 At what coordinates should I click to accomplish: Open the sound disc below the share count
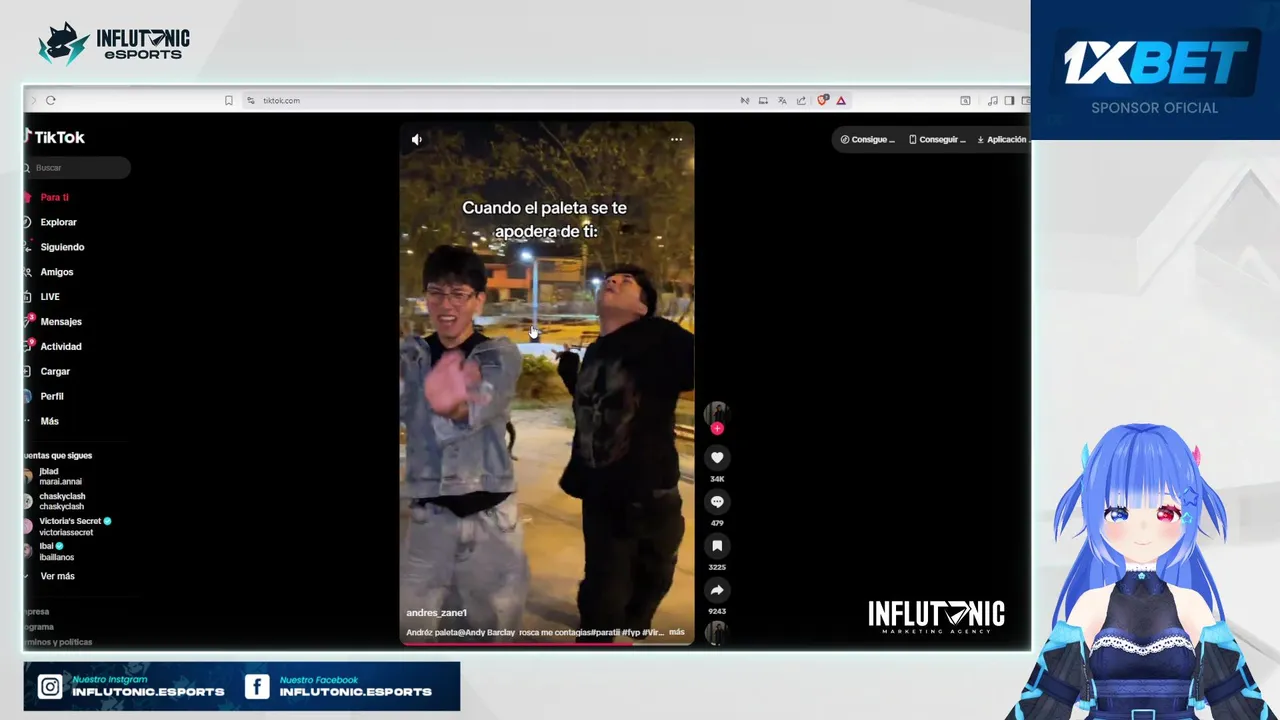[716, 631]
